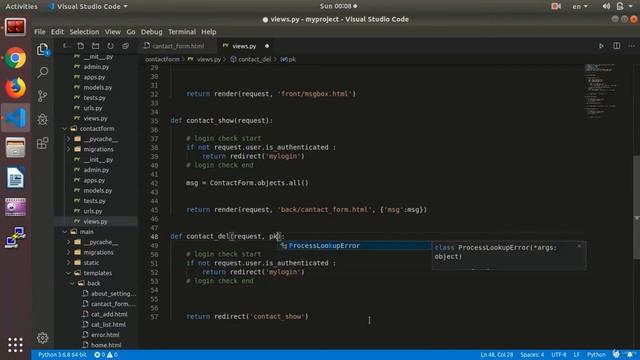
Task: Refresh the explorer tree
Action: coord(110,46)
